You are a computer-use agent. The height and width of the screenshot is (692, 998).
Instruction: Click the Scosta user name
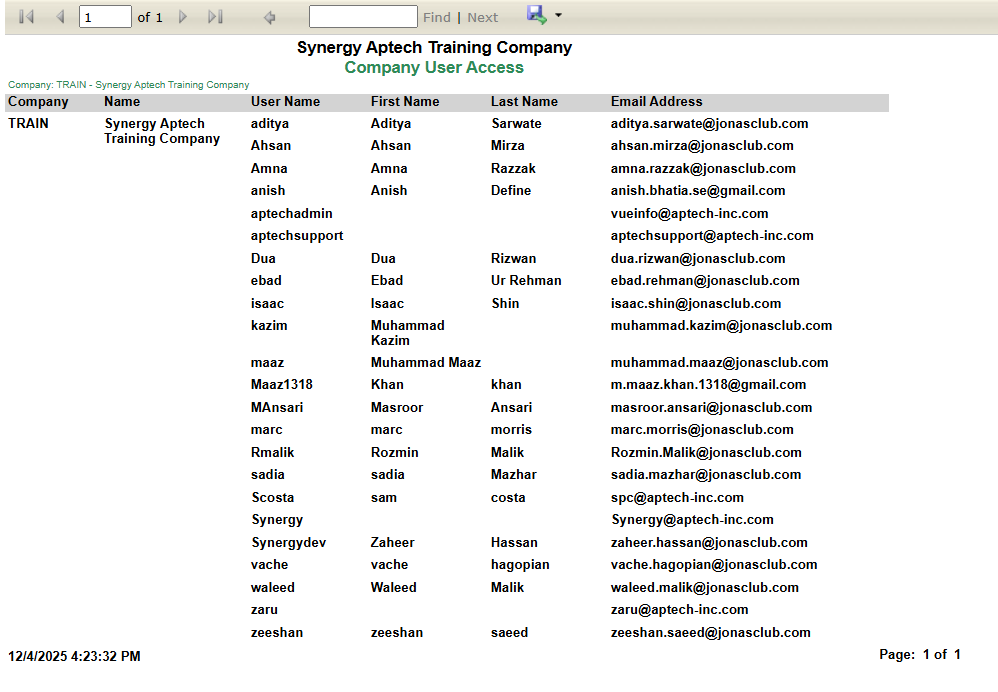click(272, 498)
